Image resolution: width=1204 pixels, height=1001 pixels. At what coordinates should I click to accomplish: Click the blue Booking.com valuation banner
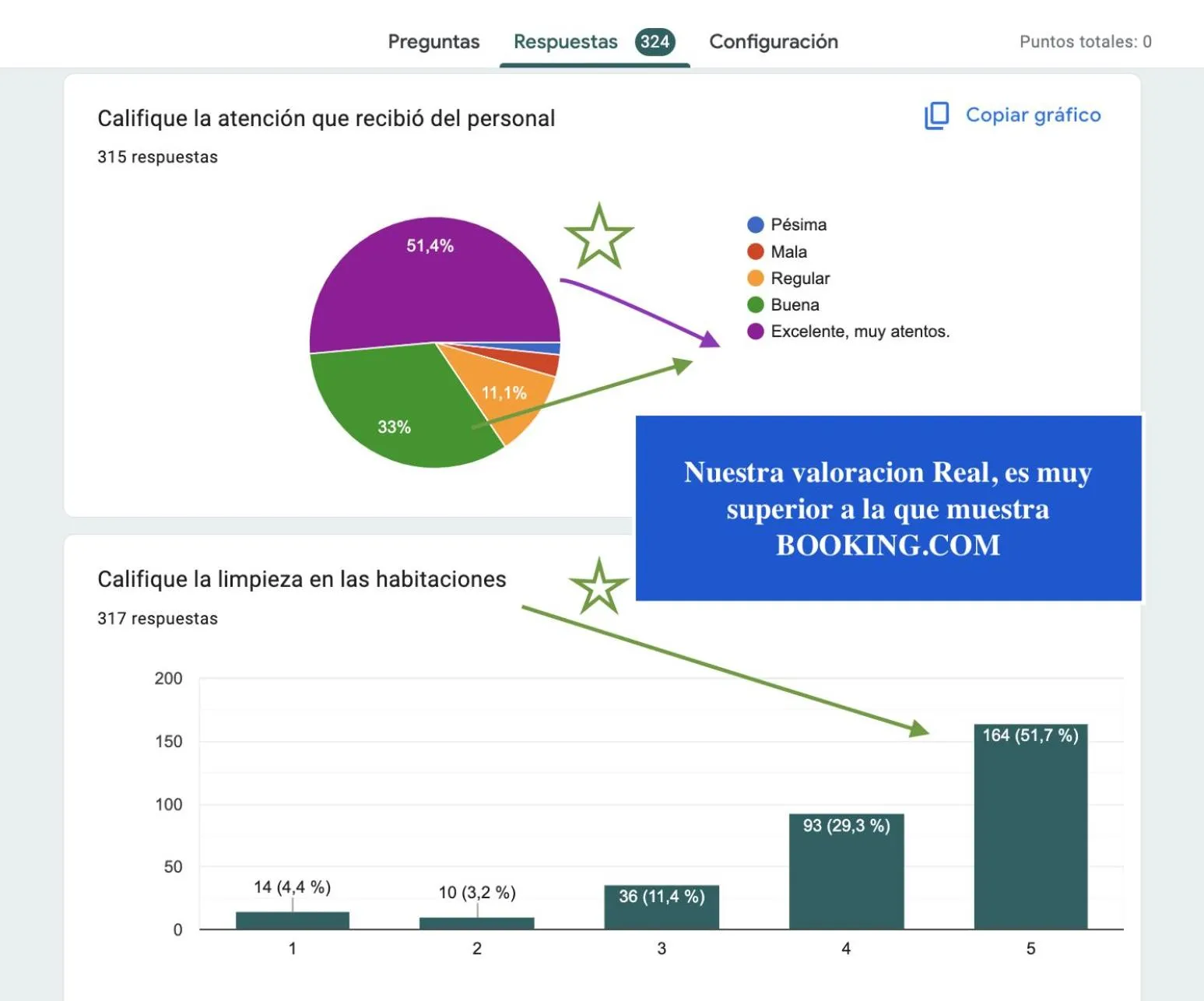click(x=888, y=508)
